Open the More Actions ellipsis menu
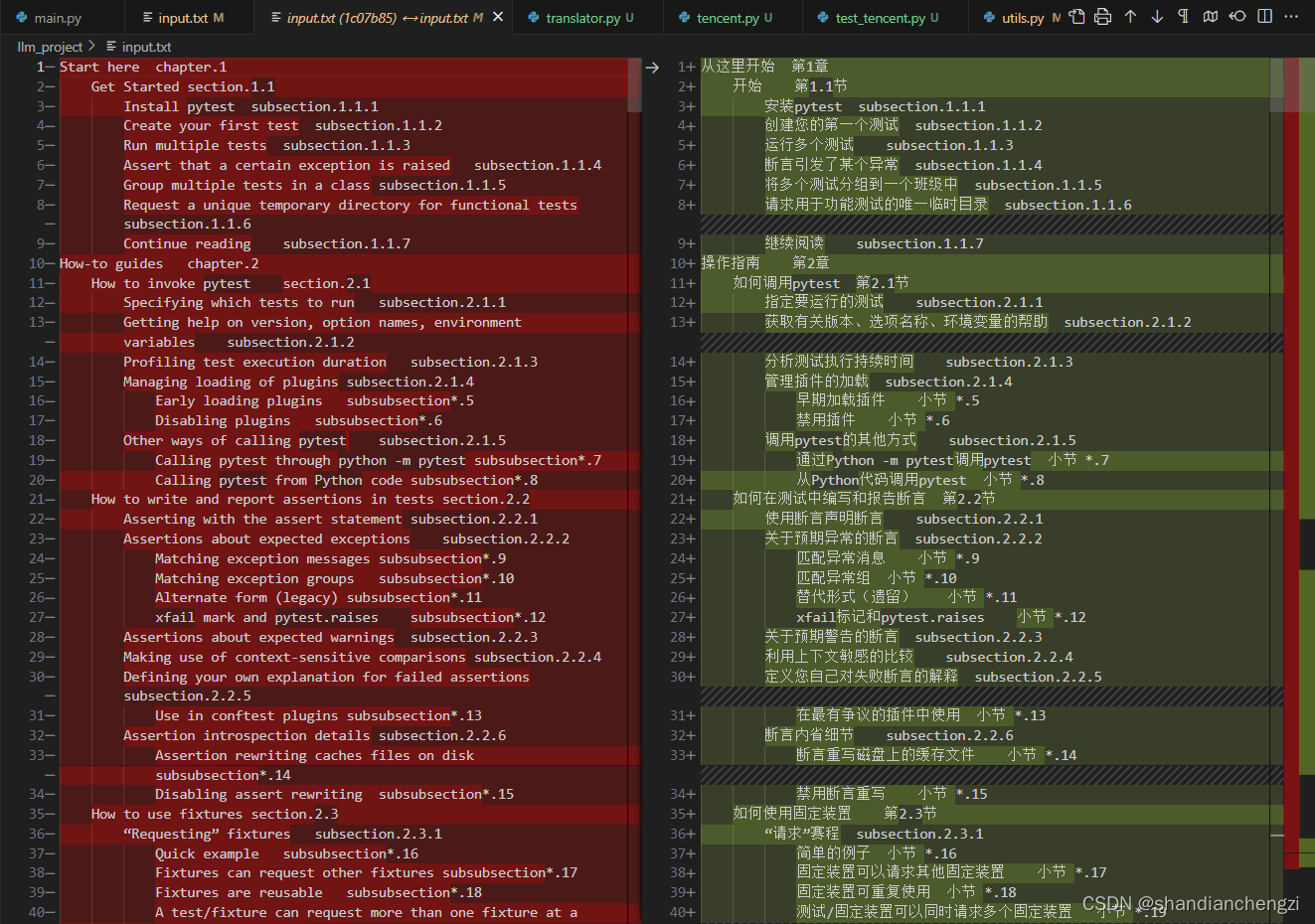The height and width of the screenshot is (924, 1315). (1291, 17)
